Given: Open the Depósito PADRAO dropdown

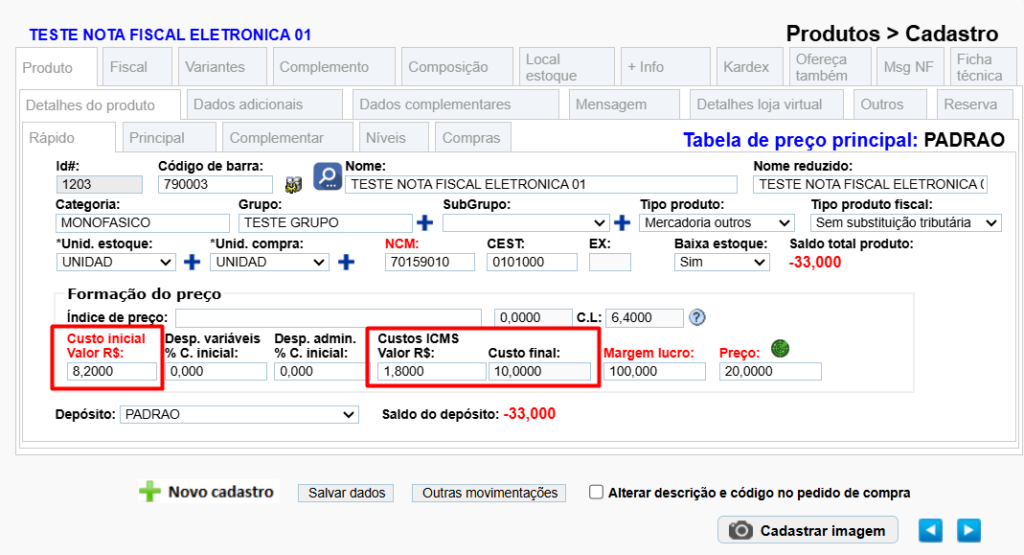Looking at the screenshot, I should (x=239, y=415).
